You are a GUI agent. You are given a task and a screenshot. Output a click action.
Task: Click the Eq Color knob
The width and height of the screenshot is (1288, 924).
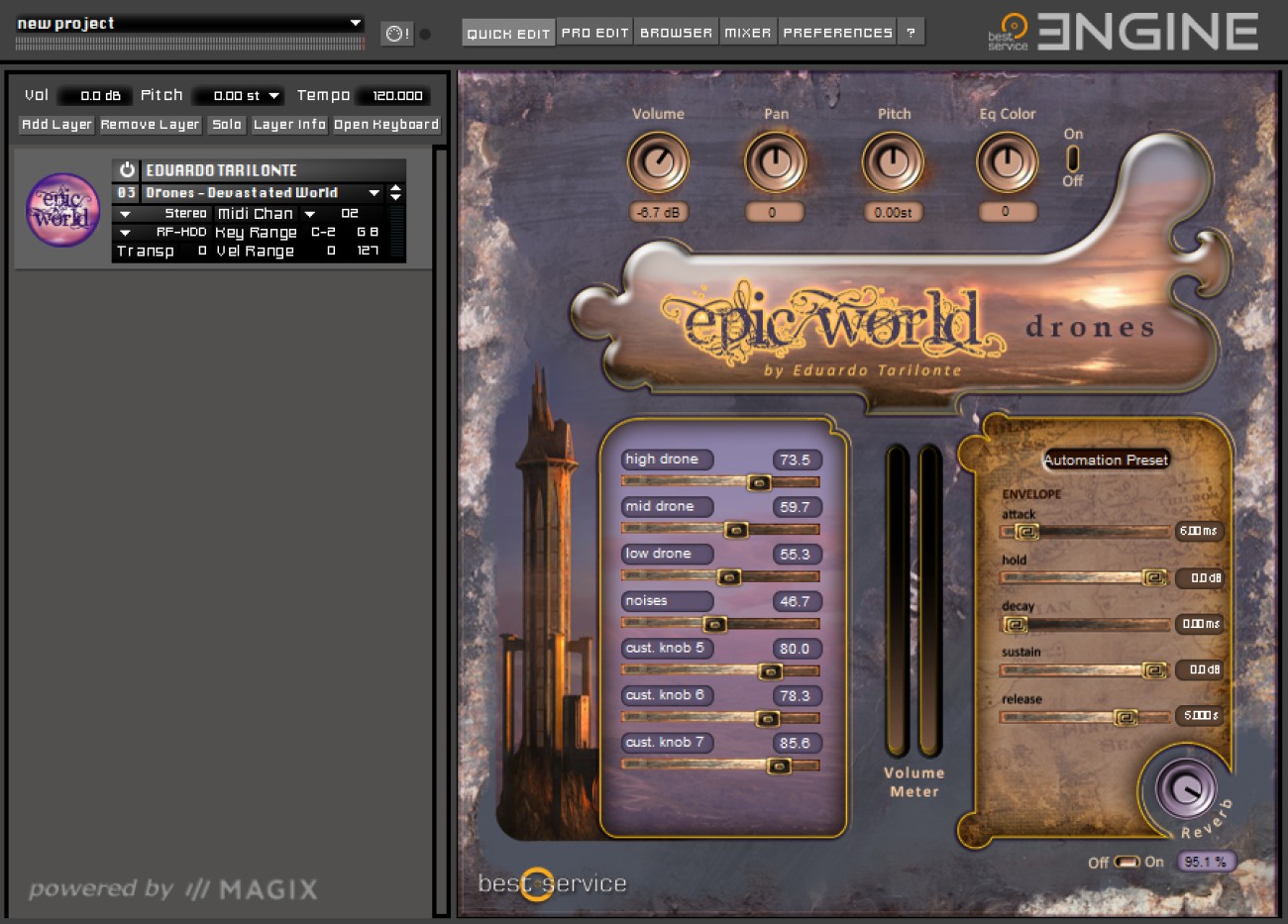coord(1007,163)
